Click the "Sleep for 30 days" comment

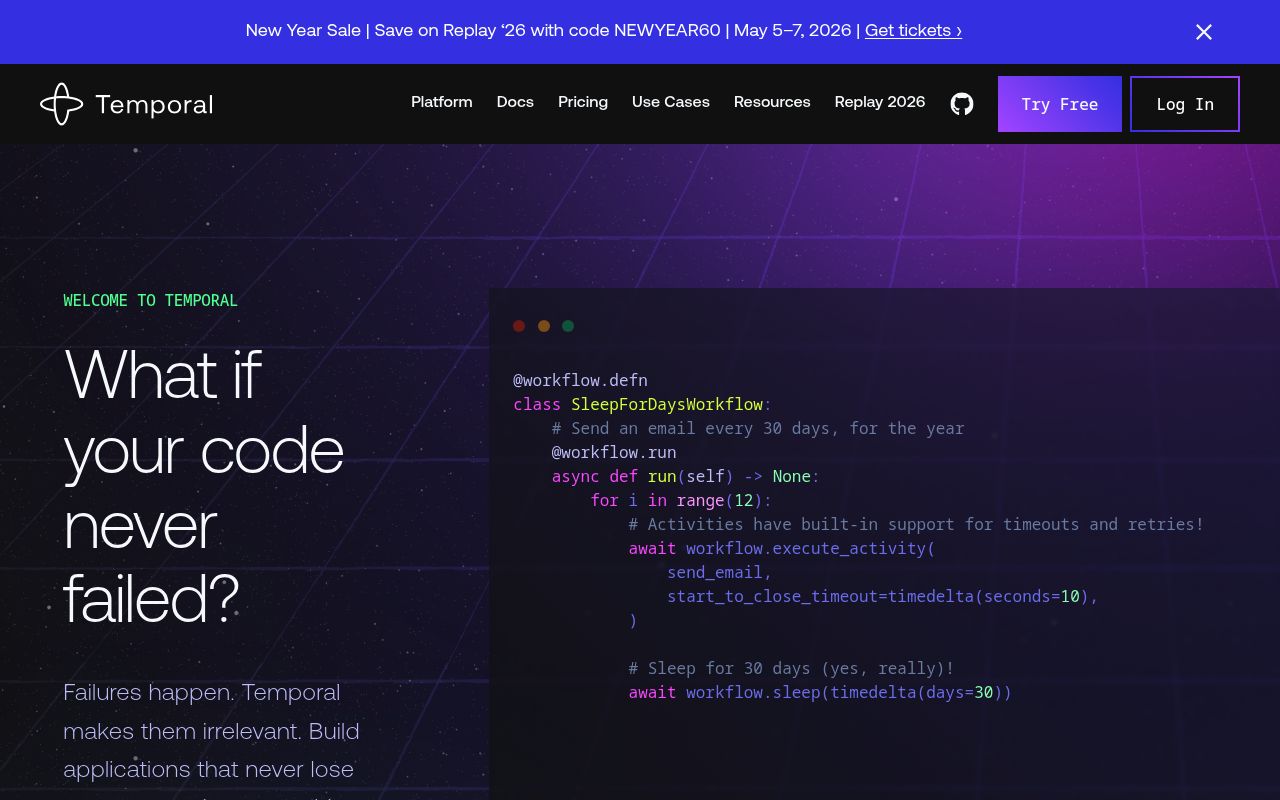coord(792,668)
